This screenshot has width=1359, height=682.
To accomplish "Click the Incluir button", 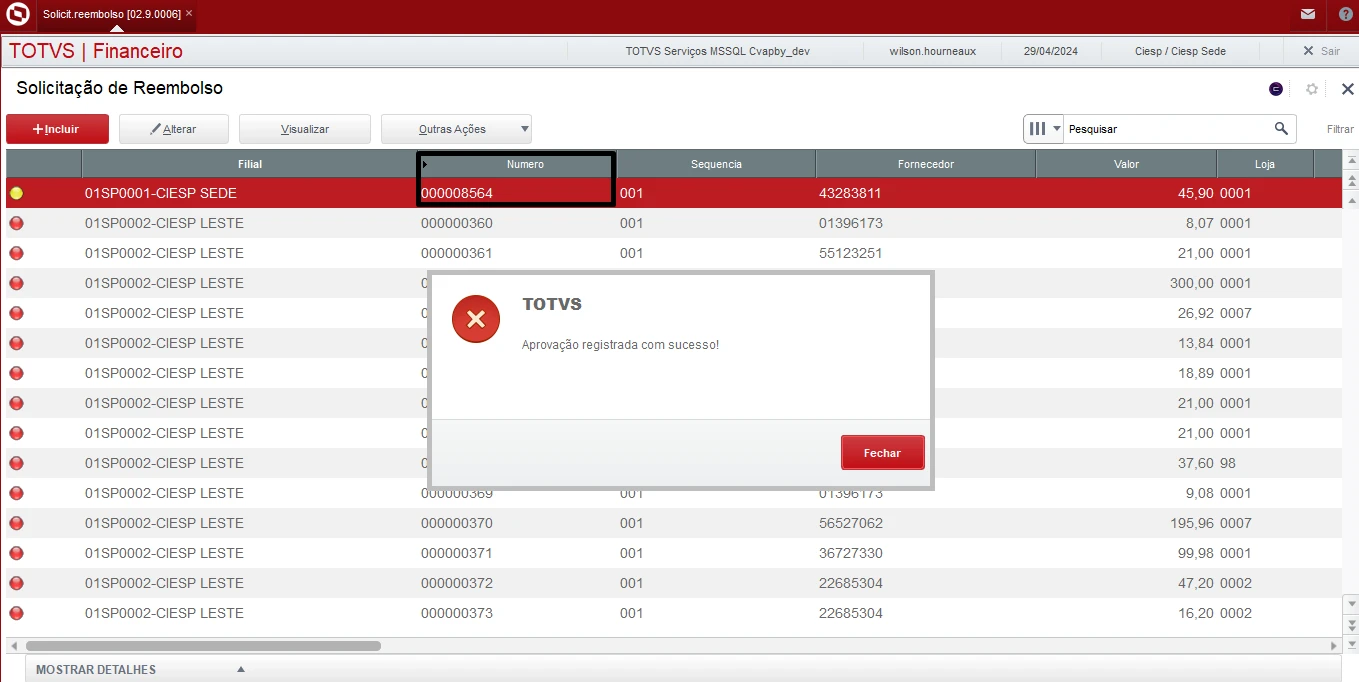I will point(56,129).
